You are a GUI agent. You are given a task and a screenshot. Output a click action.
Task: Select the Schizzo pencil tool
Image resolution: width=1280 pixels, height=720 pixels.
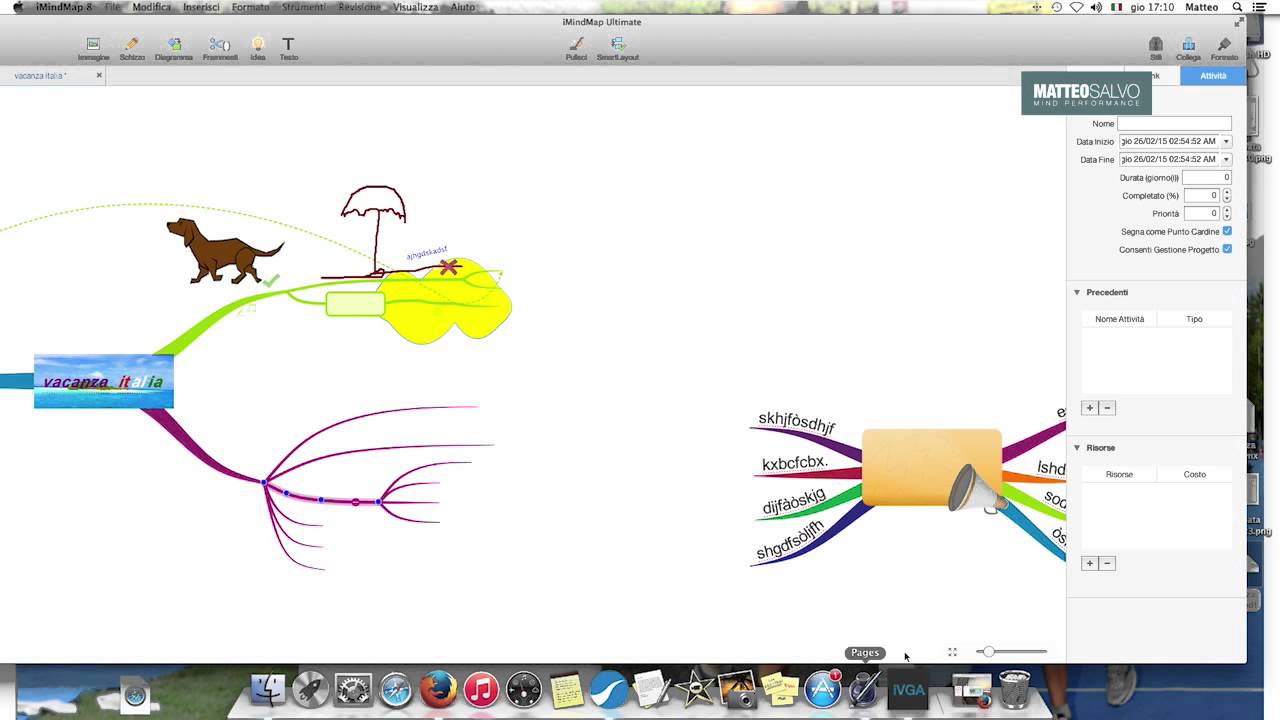[x=132, y=49]
